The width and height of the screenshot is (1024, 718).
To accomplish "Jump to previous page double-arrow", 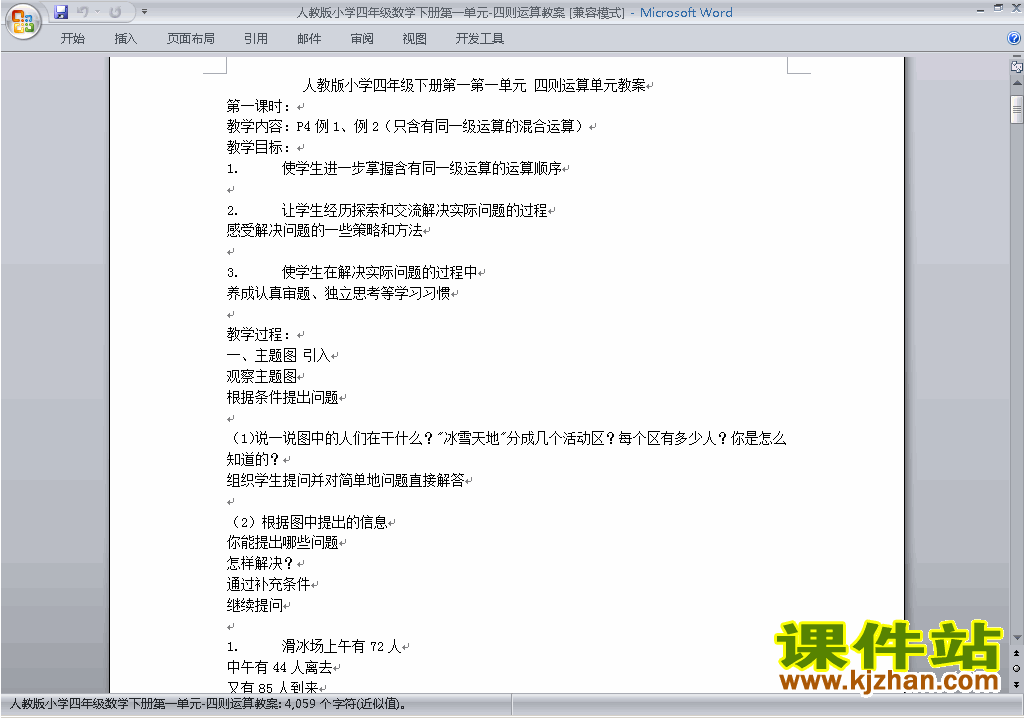I will point(1016,653).
